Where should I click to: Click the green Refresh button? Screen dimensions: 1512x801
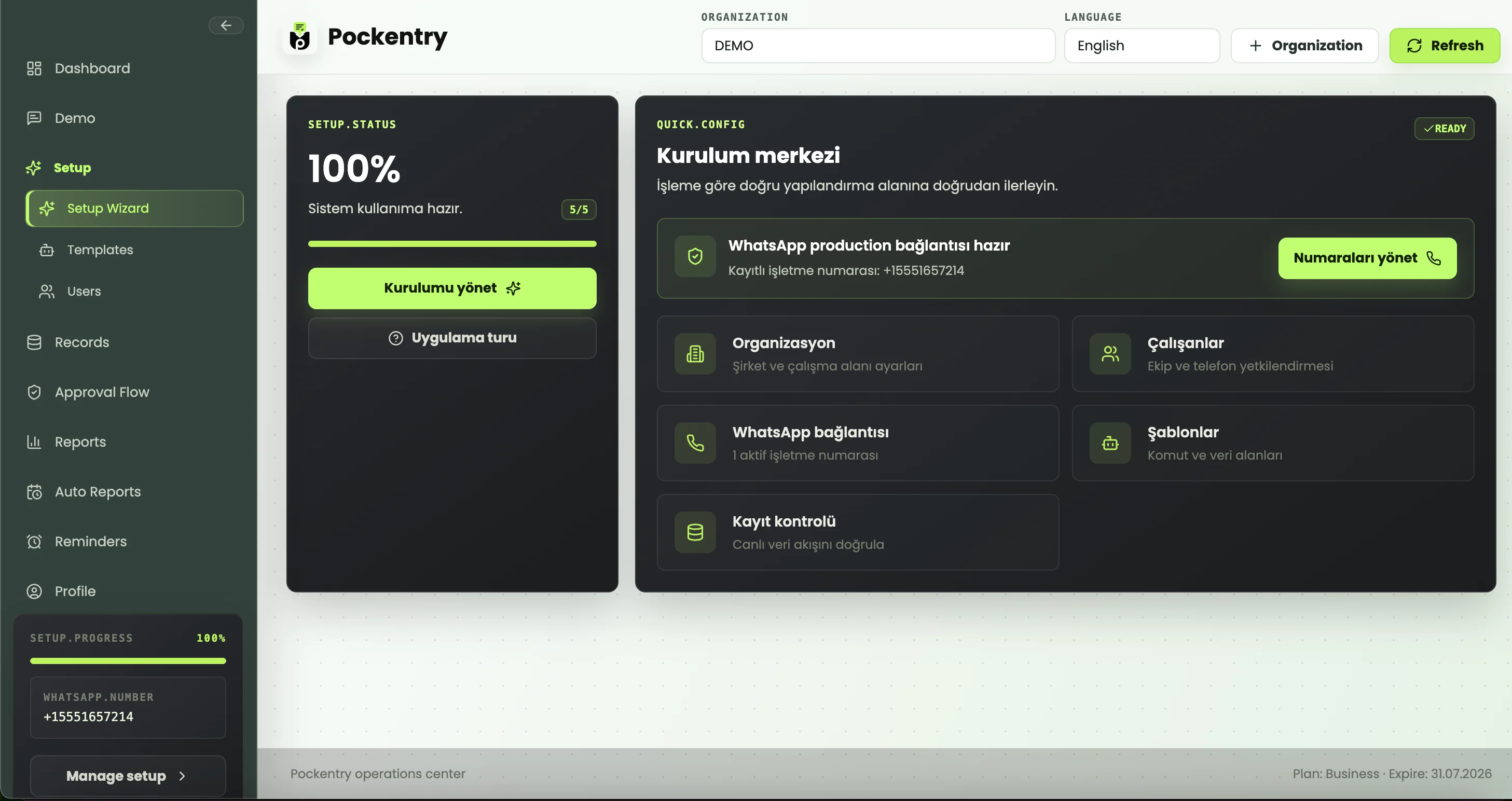click(x=1445, y=46)
